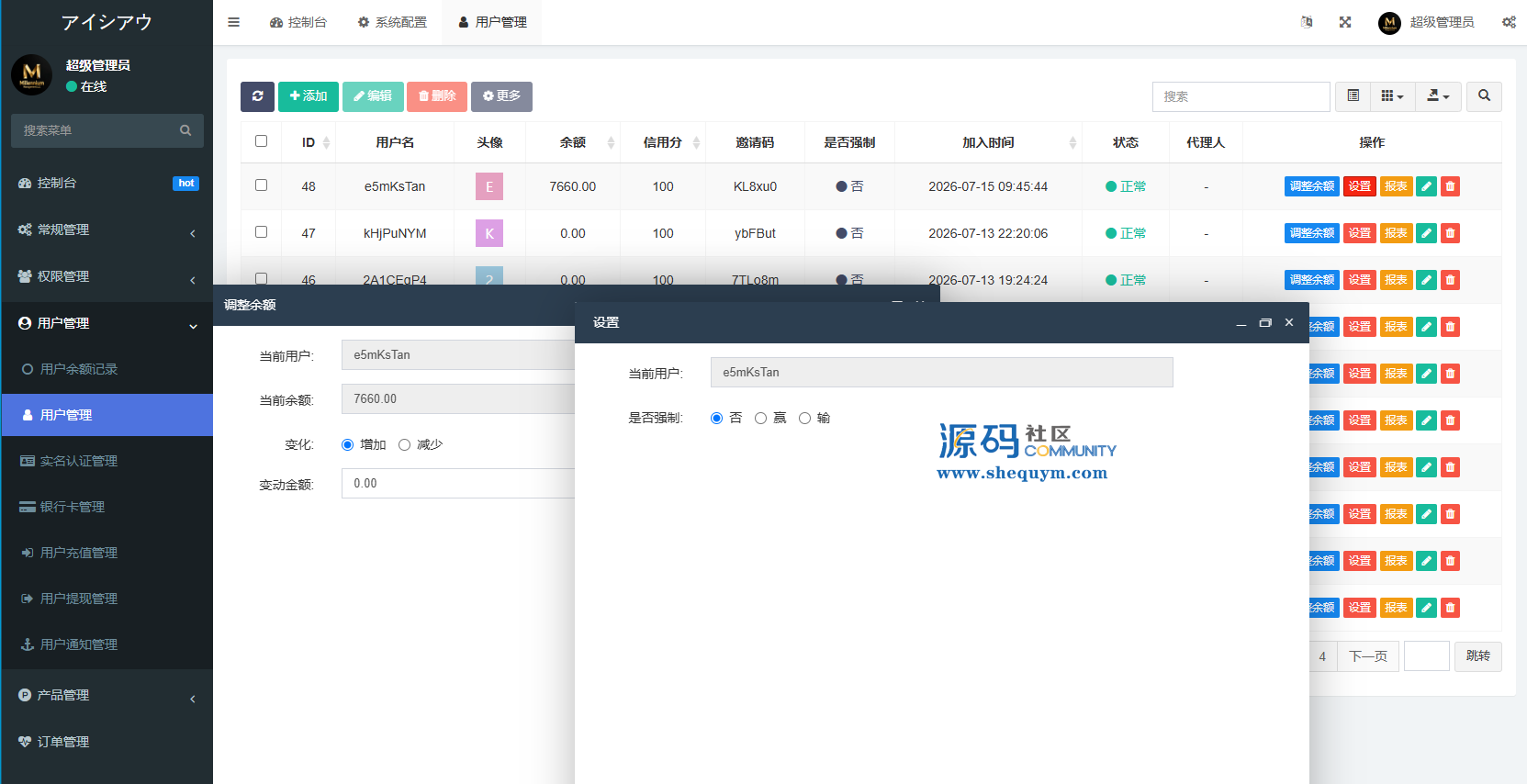This screenshot has width=1527, height=784.
Task: Open the export dropdown in table toolbar
Action: point(1438,96)
